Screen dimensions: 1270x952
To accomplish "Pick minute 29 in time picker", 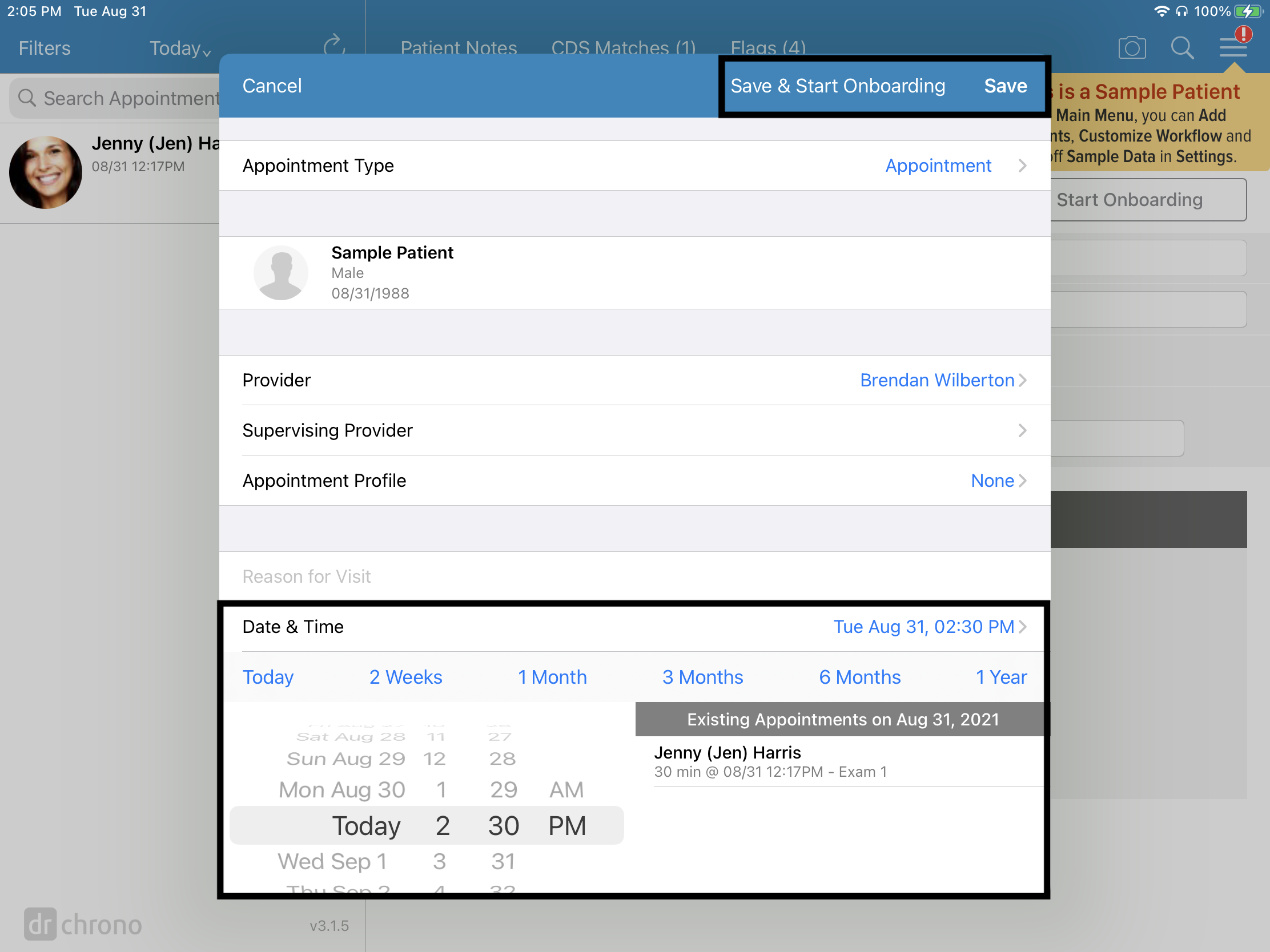I will tap(504, 789).
